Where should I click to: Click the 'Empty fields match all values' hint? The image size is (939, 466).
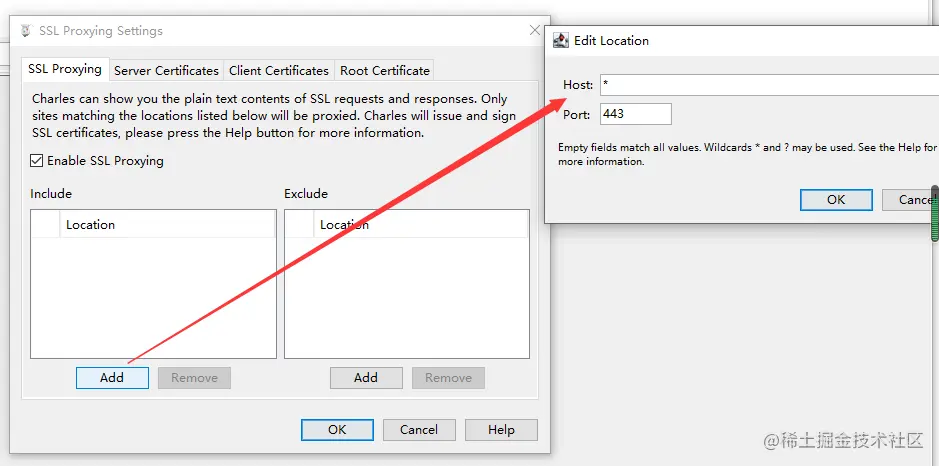pyautogui.click(x=747, y=154)
